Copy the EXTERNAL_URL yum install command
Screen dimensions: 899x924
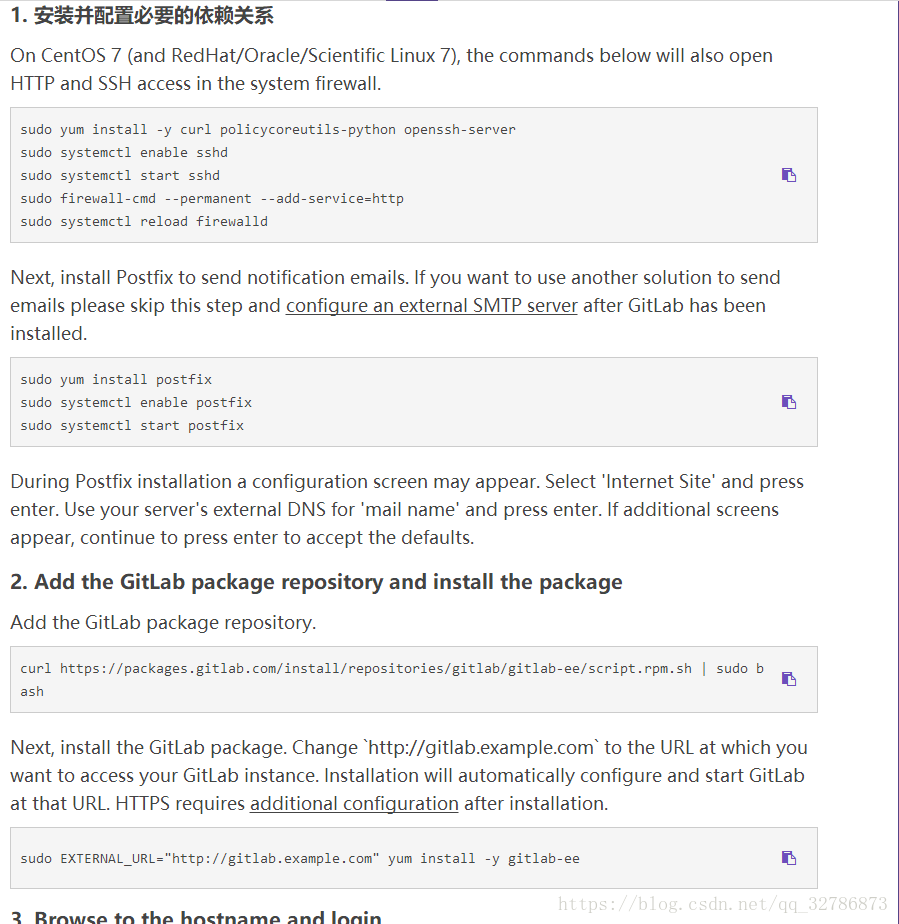(788, 857)
